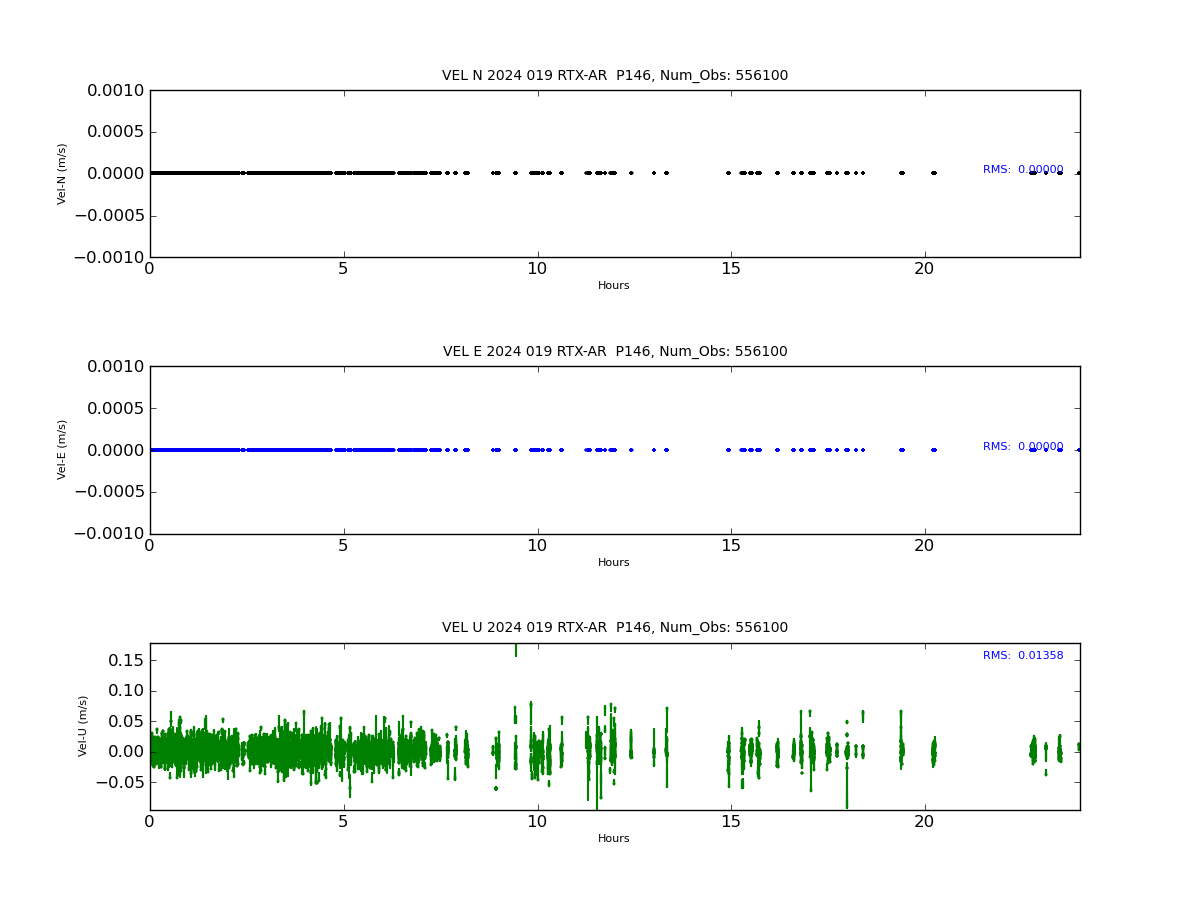Viewport: 1200px width, 900px height.
Task: Click the 0.15 tick of the VEL U plot
Action: pyautogui.click(x=125, y=660)
